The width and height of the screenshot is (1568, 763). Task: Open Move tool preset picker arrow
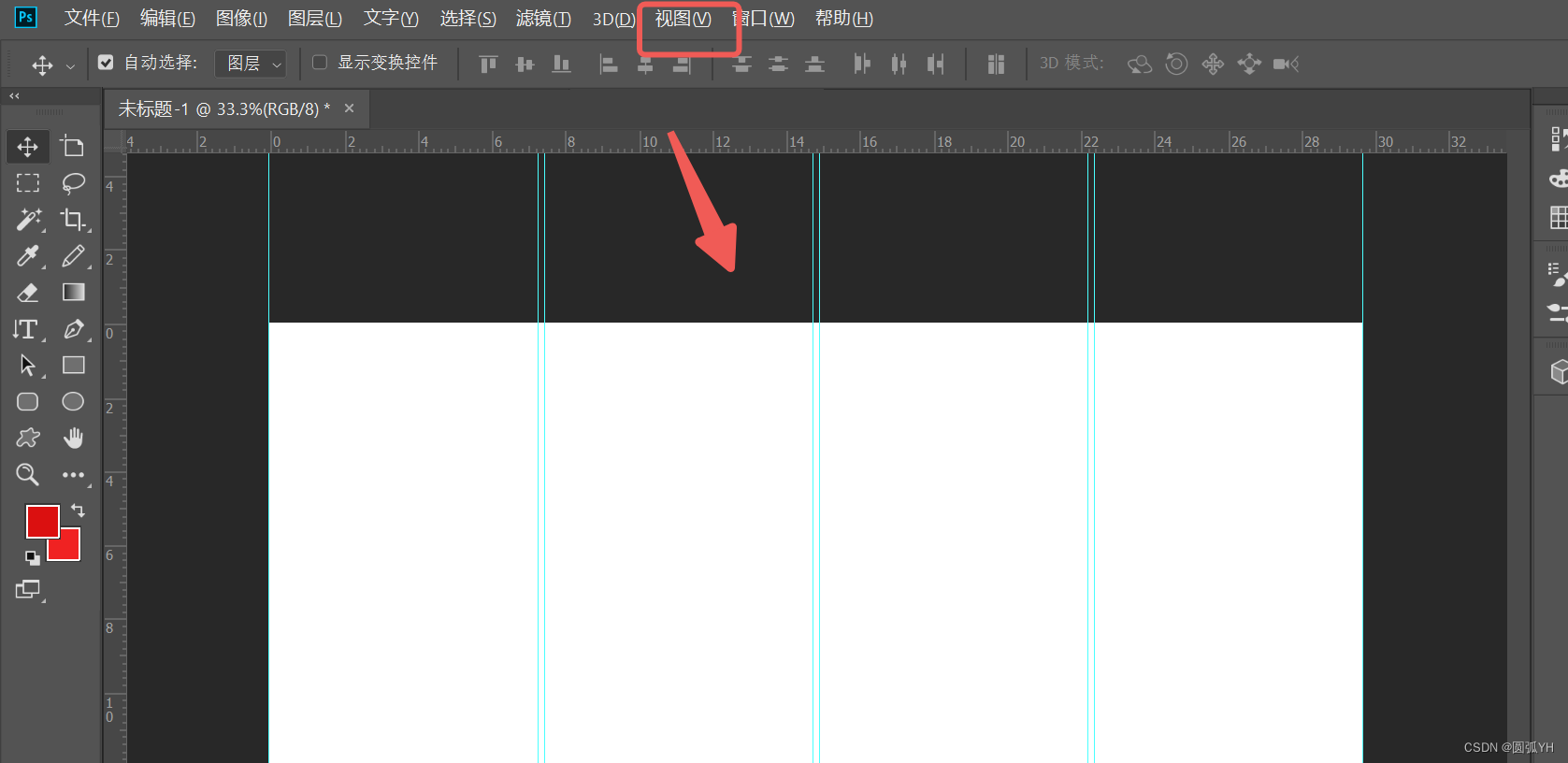pos(70,66)
